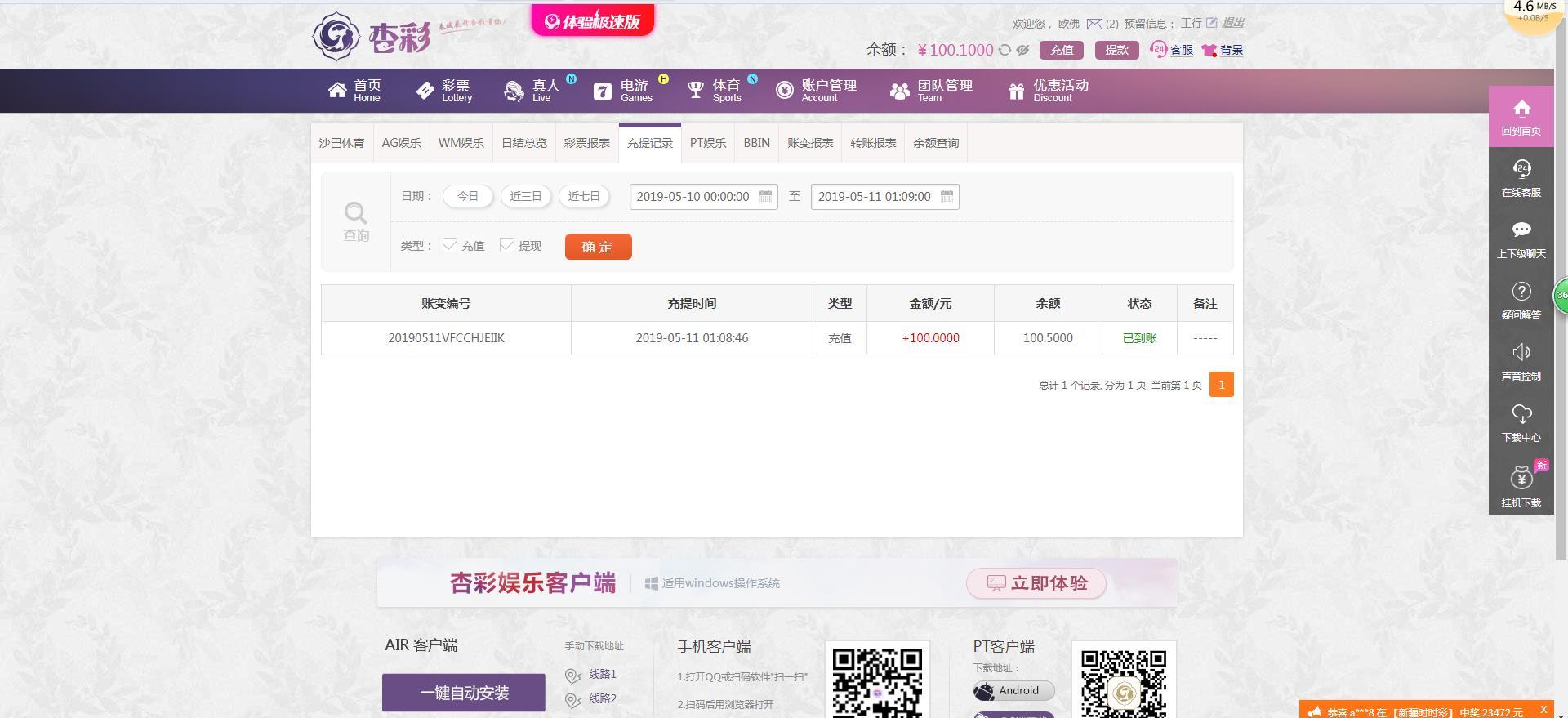Select the 近七日 date filter
Image resolution: width=1568 pixels, height=718 pixels.
pyautogui.click(x=584, y=196)
